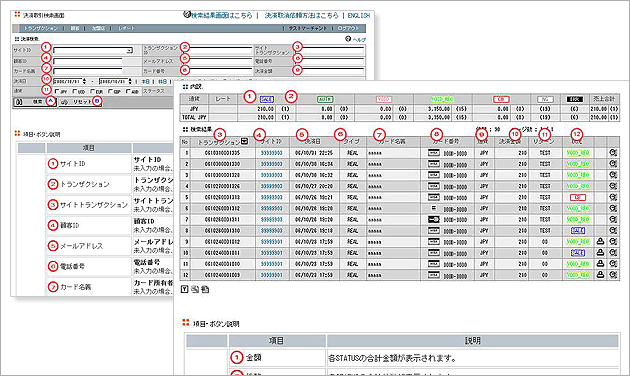
Task: Enable the AUD currency checkbox
Action: [x=128, y=92]
